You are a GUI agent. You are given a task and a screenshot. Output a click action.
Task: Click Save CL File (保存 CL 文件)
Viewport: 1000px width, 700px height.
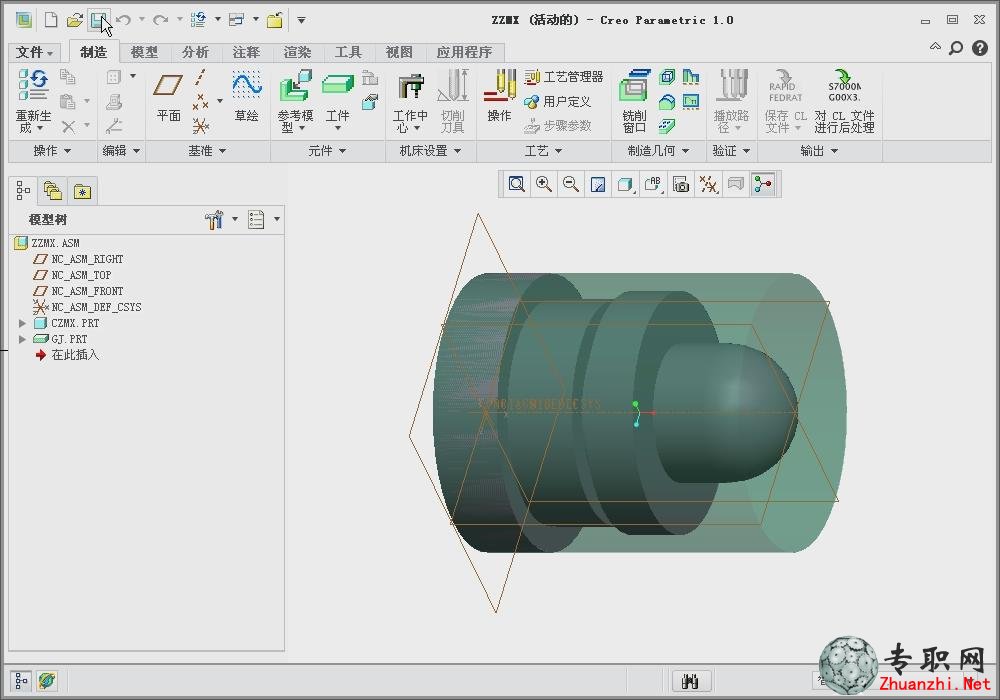(786, 101)
